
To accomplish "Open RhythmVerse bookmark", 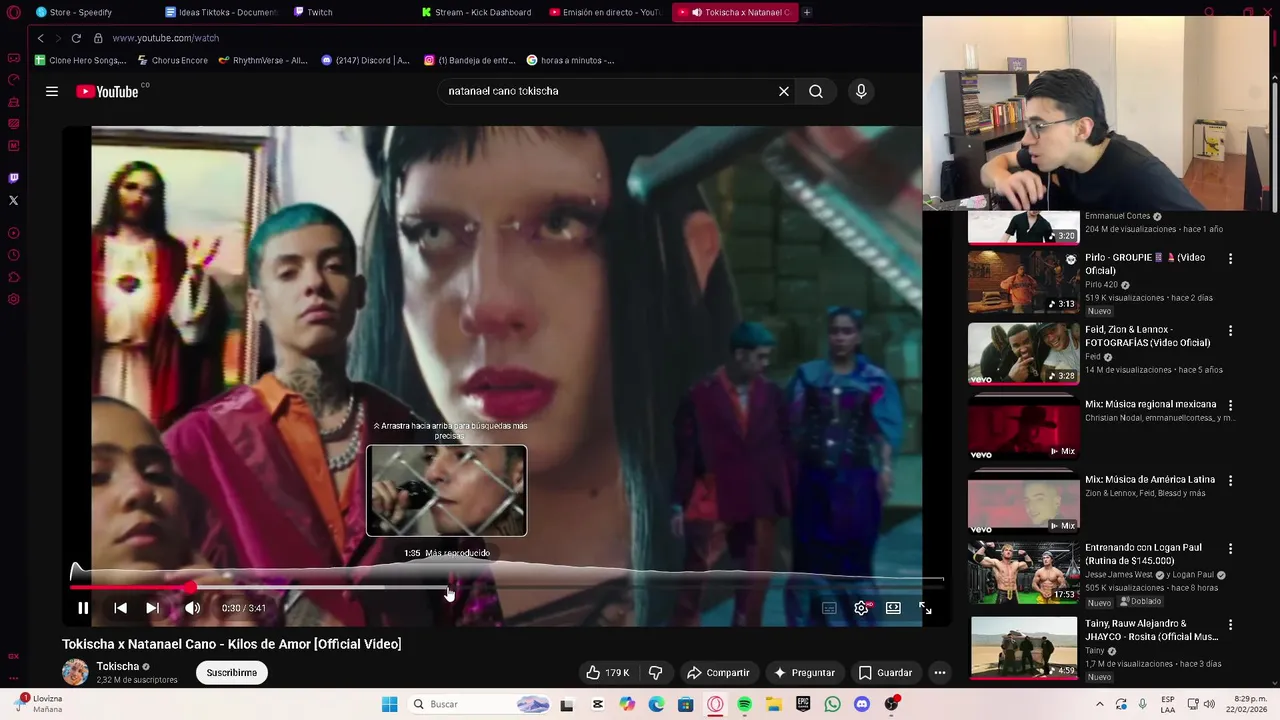I will click(x=262, y=60).
